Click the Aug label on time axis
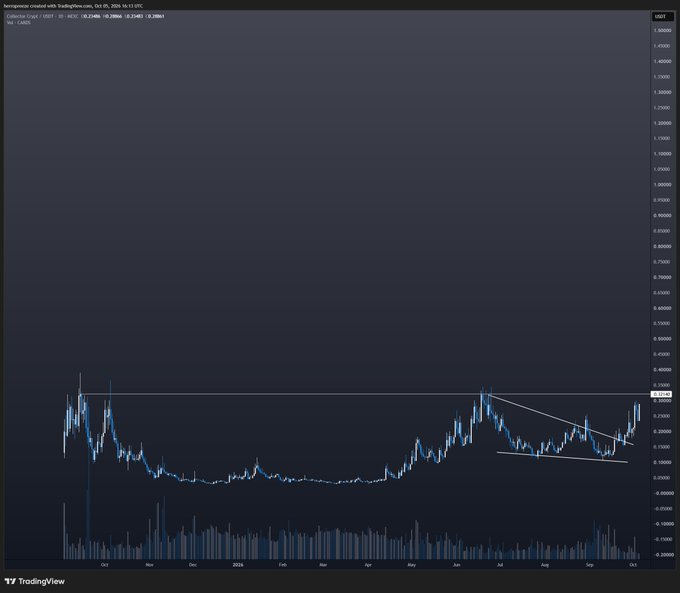The height and width of the screenshot is (593, 680). click(545, 565)
